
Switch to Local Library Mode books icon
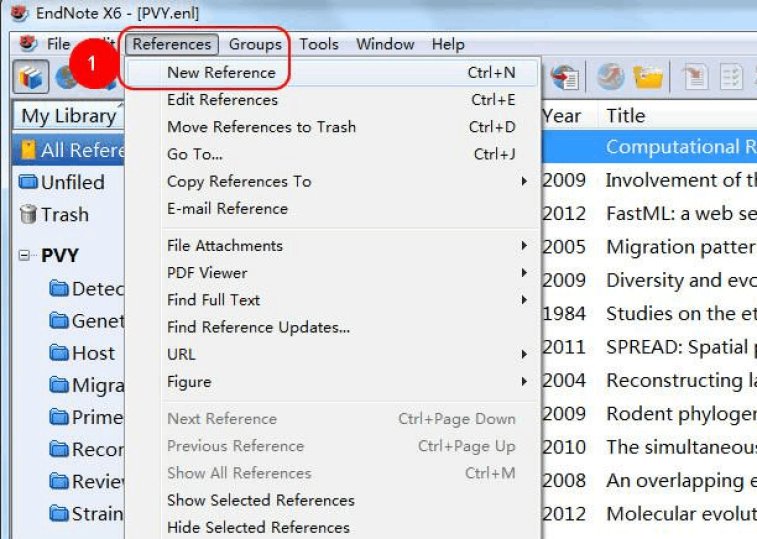point(31,77)
